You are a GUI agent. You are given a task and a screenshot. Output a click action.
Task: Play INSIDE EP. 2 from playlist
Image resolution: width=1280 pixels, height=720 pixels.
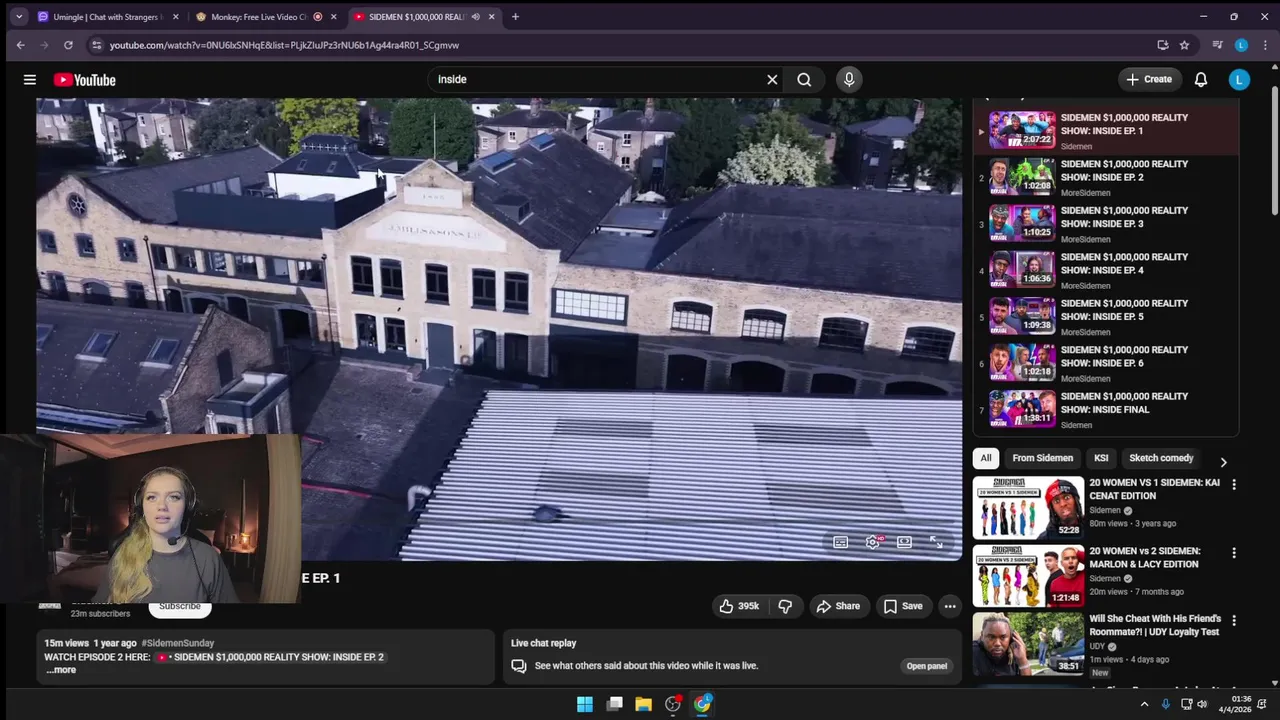[1108, 177]
